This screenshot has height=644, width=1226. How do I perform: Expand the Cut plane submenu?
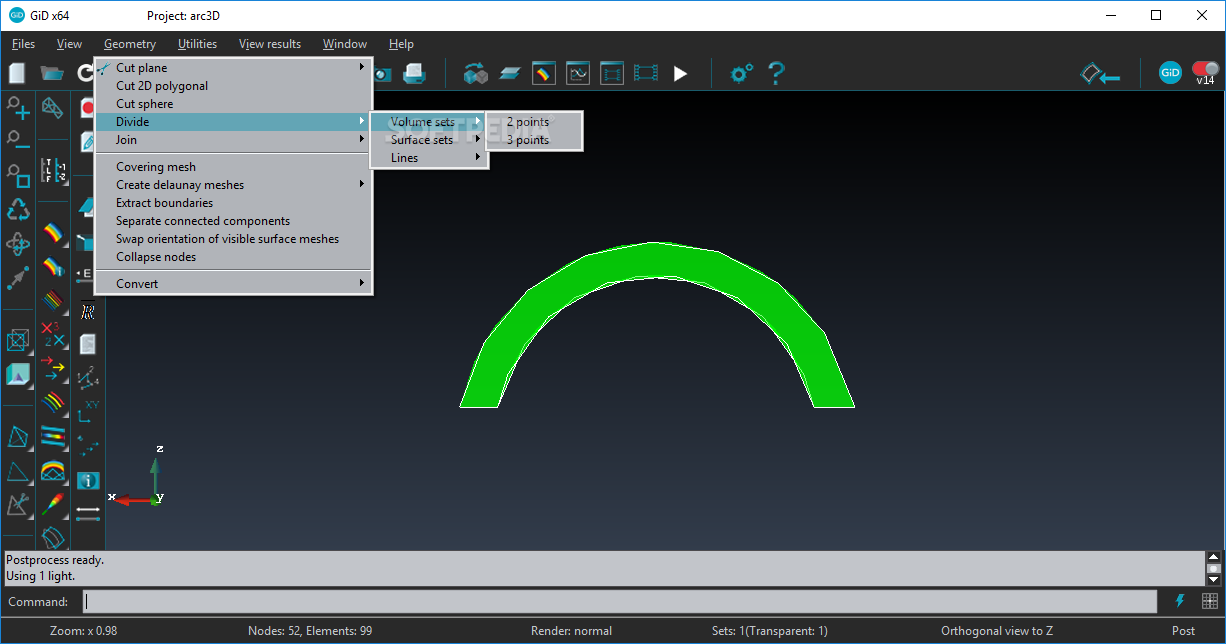[233, 68]
